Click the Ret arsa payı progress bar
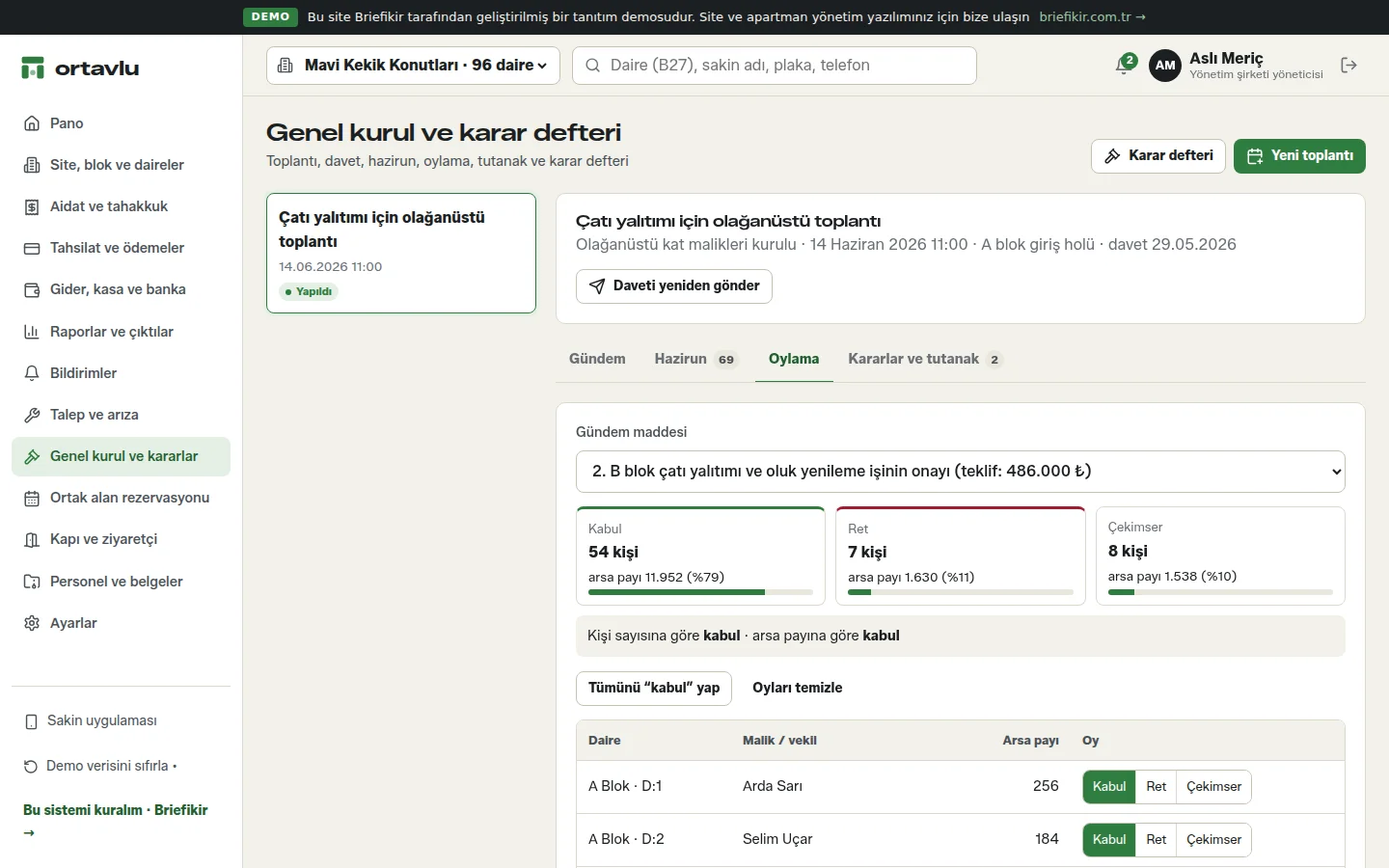The width and height of the screenshot is (1389, 868). pyautogui.click(x=961, y=592)
